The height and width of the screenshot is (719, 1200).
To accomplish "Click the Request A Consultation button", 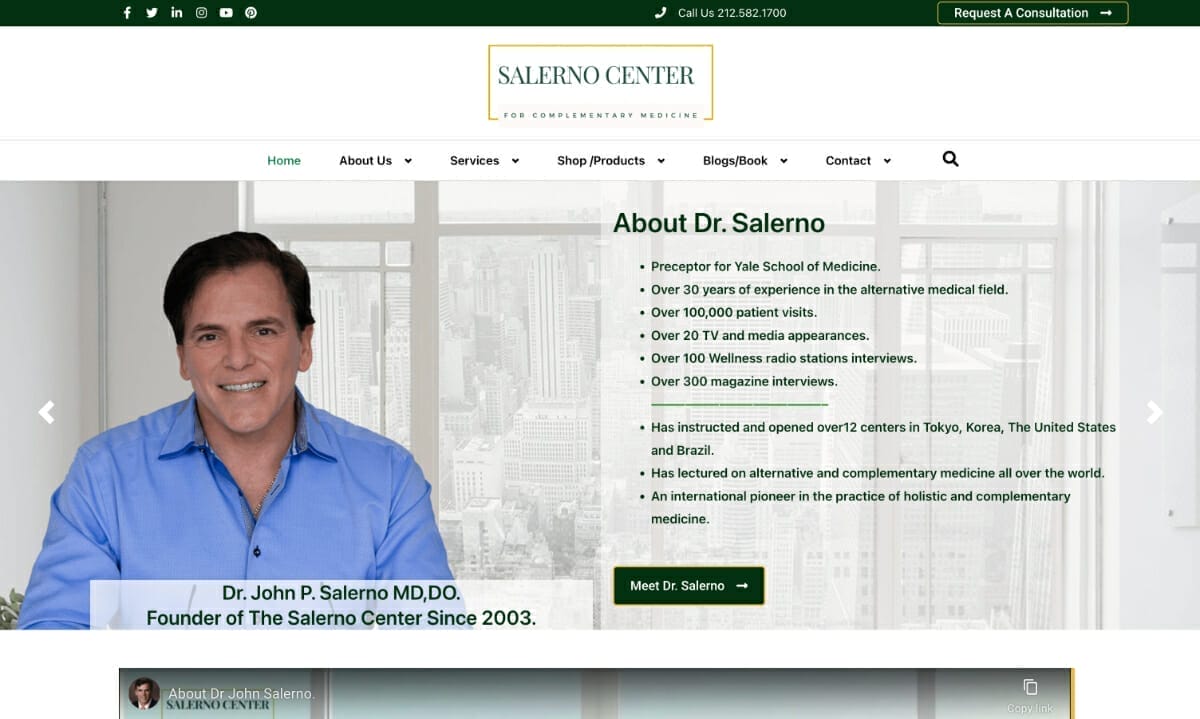I will tap(1032, 13).
